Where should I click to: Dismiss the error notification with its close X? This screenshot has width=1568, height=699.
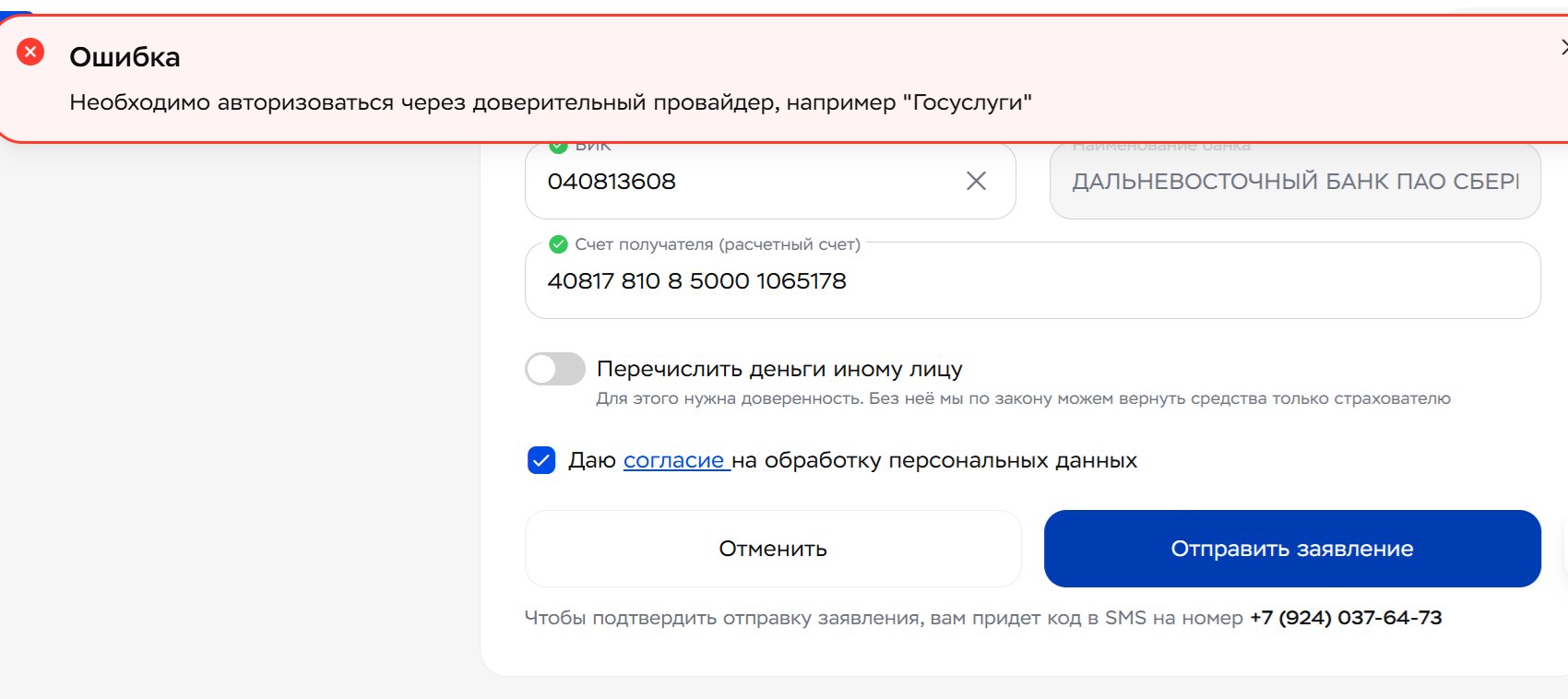click(x=1563, y=47)
